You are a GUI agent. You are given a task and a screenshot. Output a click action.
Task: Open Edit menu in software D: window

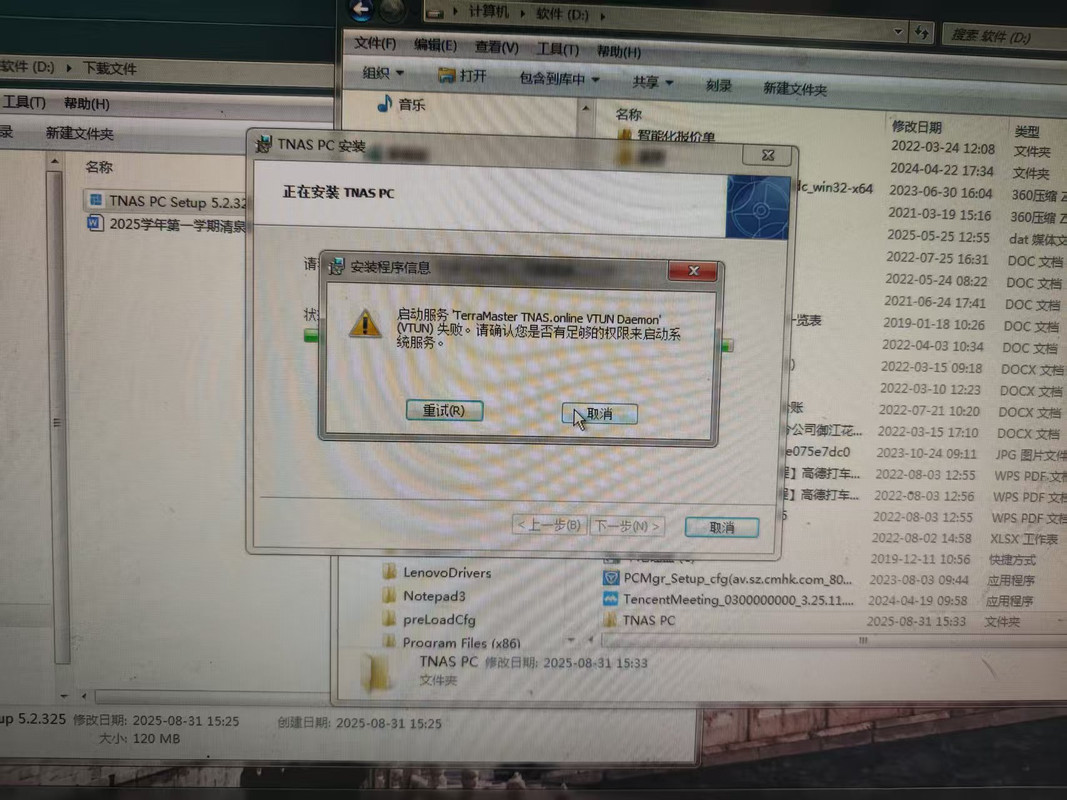pos(436,46)
